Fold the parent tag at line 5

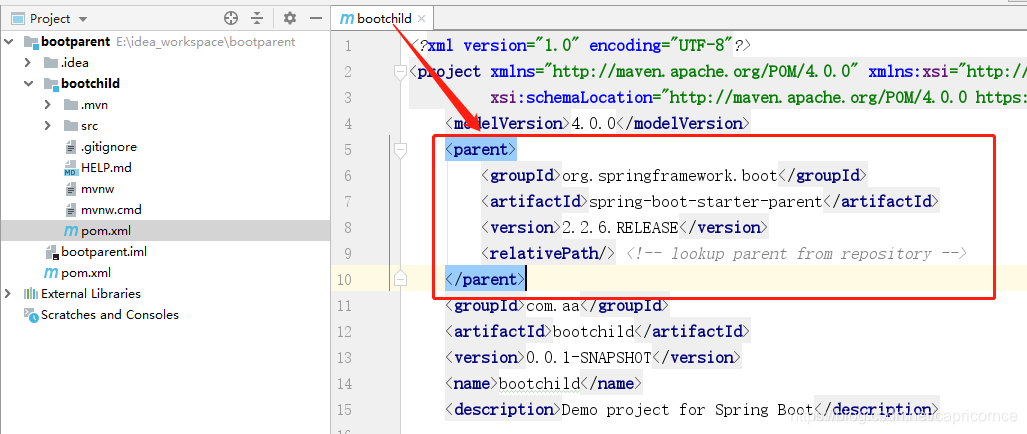pyautogui.click(x=400, y=151)
